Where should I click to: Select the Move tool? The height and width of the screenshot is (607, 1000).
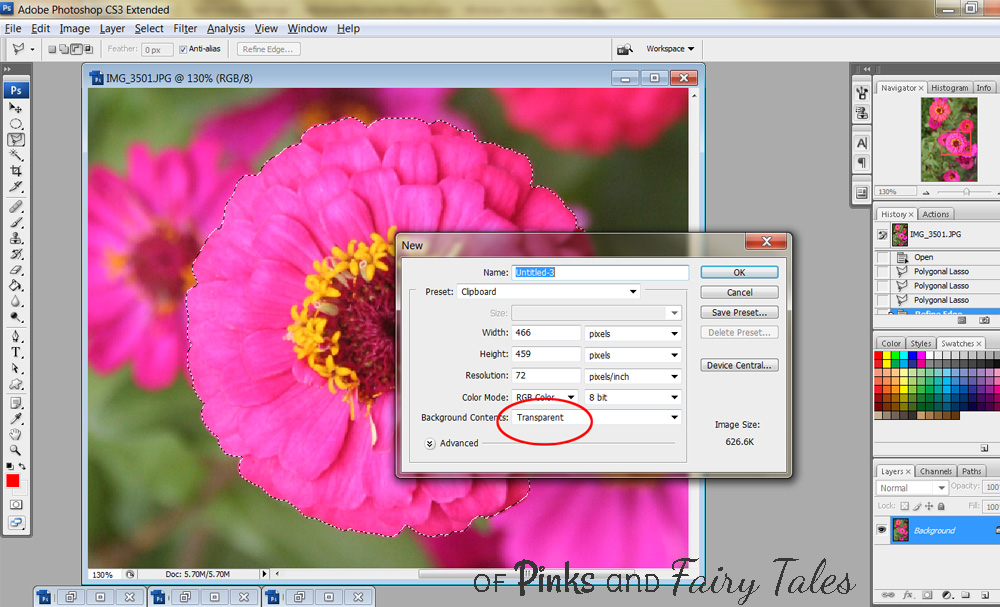pos(15,107)
